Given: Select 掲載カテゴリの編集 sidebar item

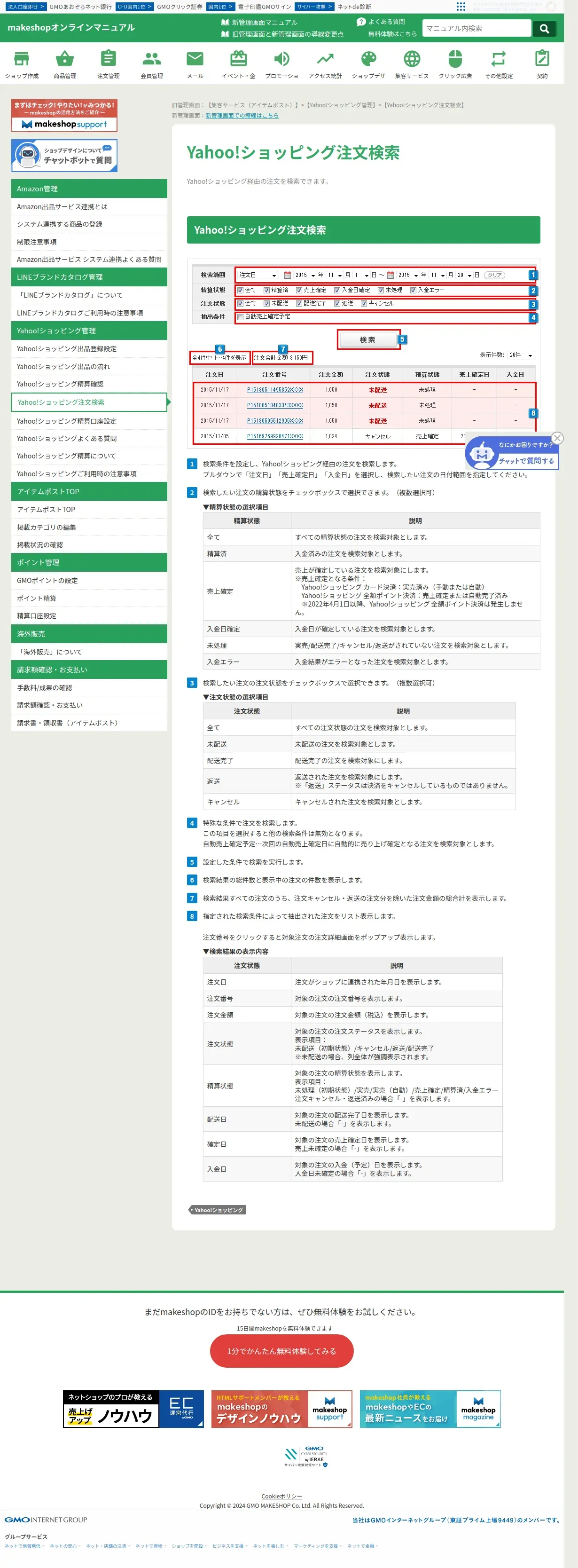Looking at the screenshot, I should (x=89, y=527).
